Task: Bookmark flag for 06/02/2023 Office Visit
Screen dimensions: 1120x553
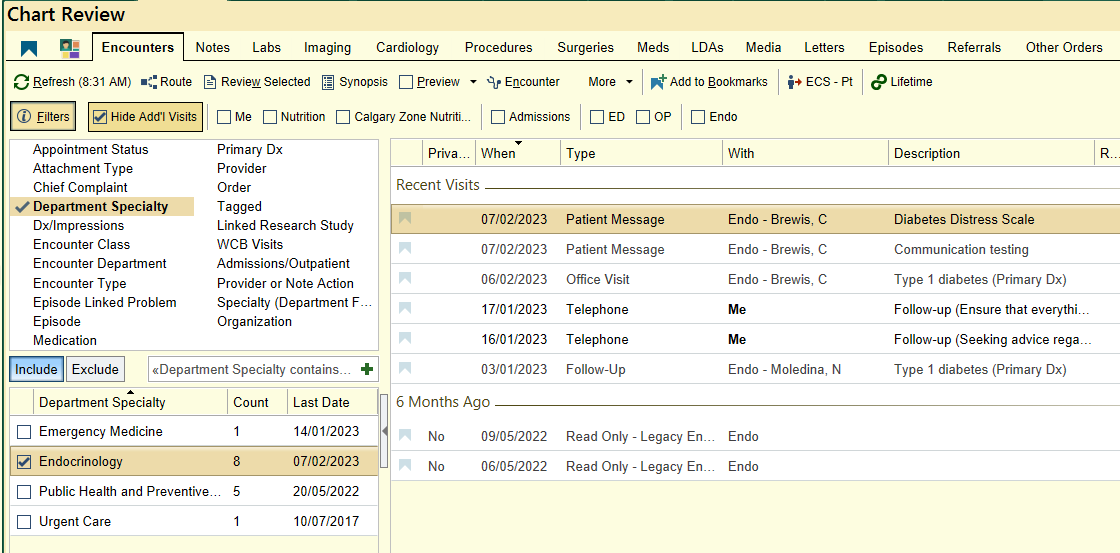Action: click(405, 278)
